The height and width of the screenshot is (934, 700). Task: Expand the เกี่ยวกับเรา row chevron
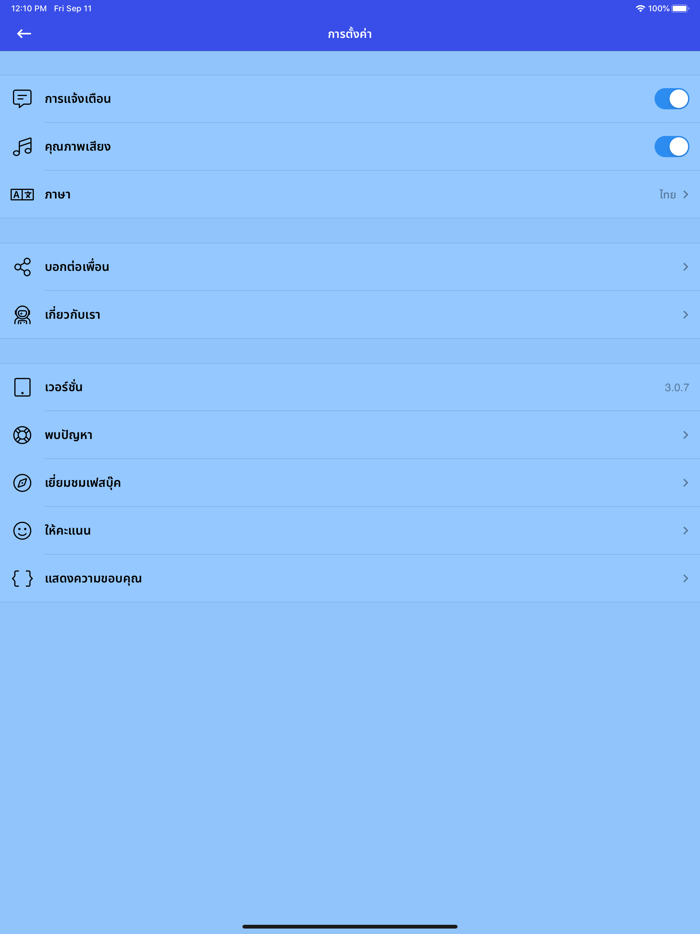pyautogui.click(x=686, y=315)
